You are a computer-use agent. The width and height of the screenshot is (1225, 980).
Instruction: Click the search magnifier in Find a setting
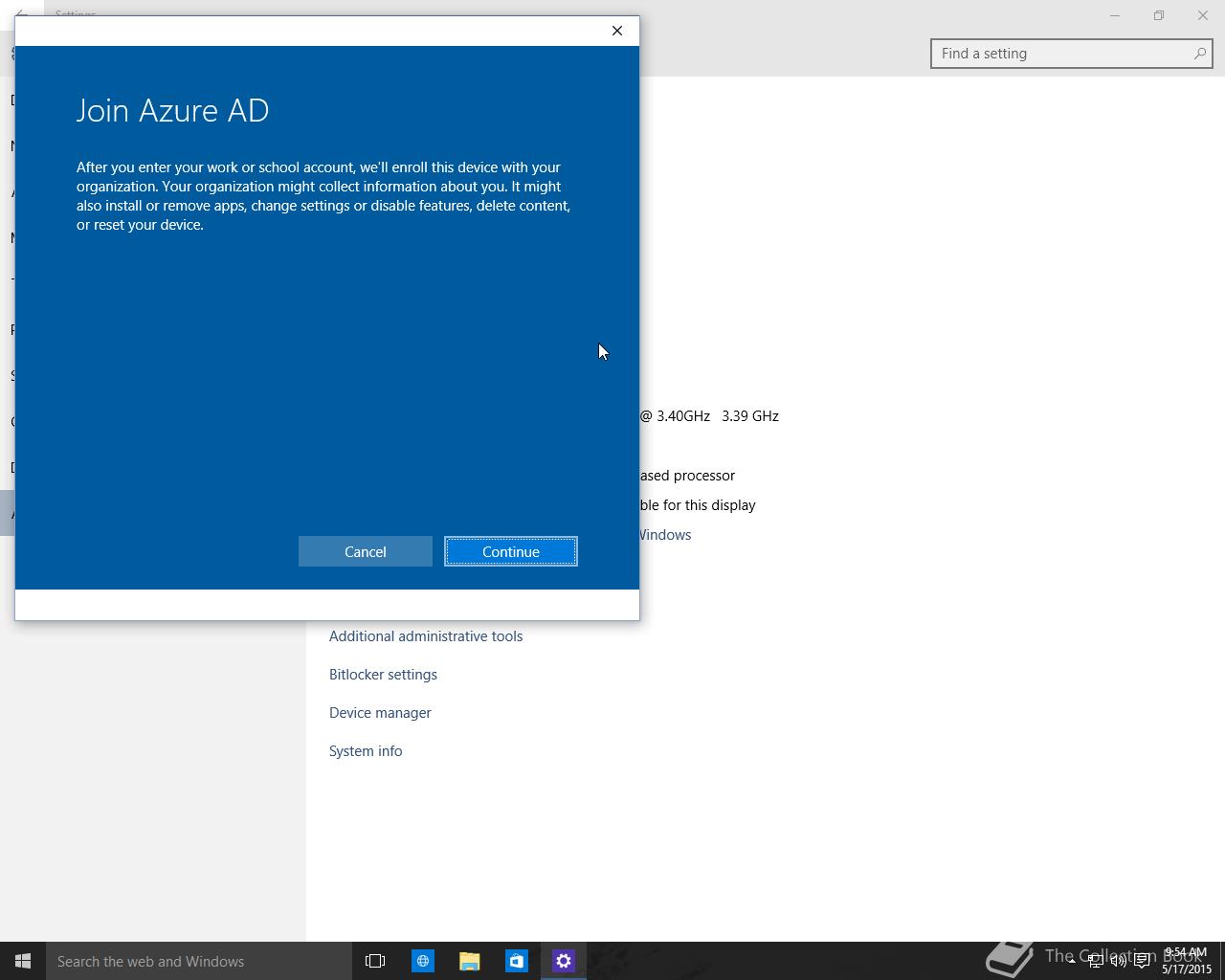(1200, 54)
